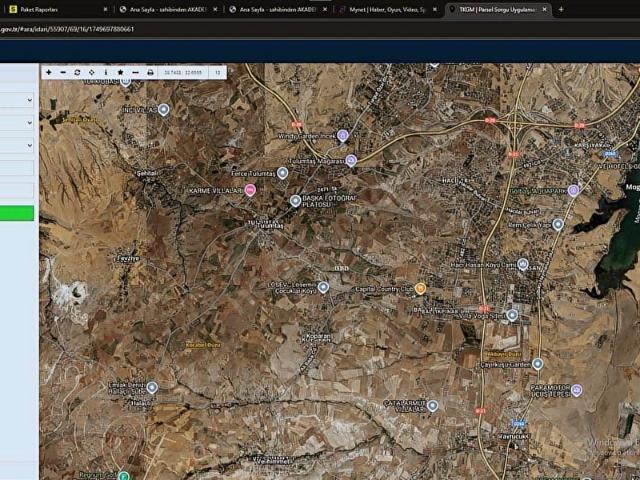Click the star favorite icon

pos(120,72)
